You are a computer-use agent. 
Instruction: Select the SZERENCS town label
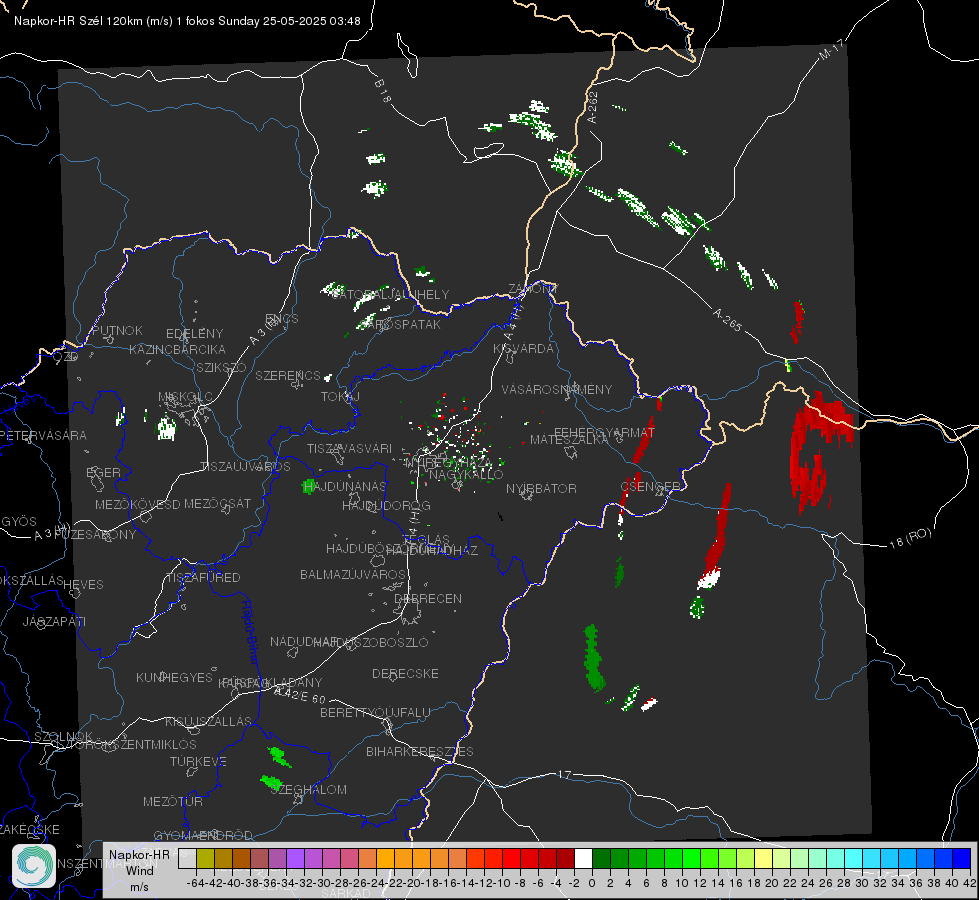288,375
